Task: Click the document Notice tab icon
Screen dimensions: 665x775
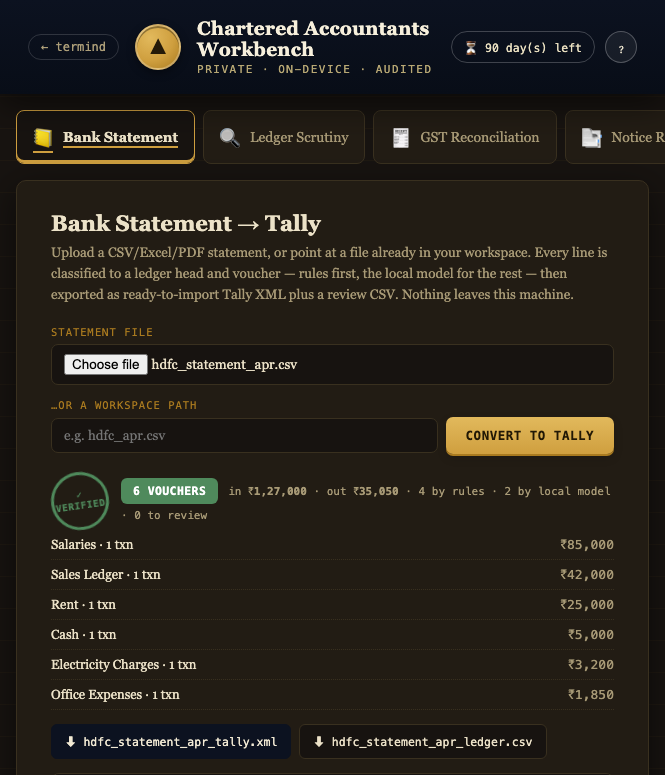Action: click(591, 137)
